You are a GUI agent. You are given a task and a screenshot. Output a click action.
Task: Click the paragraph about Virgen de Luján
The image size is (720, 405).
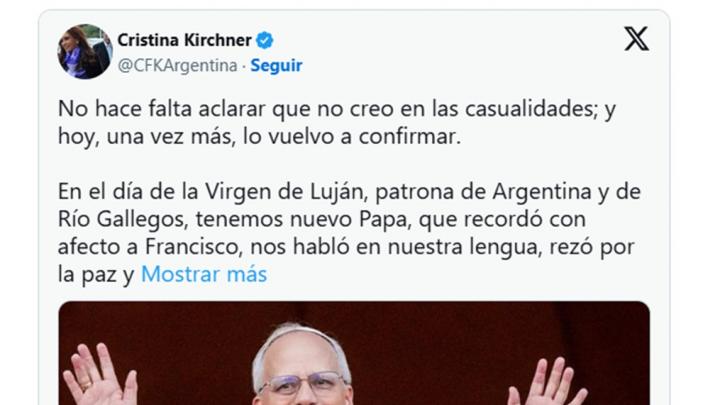coord(349,233)
